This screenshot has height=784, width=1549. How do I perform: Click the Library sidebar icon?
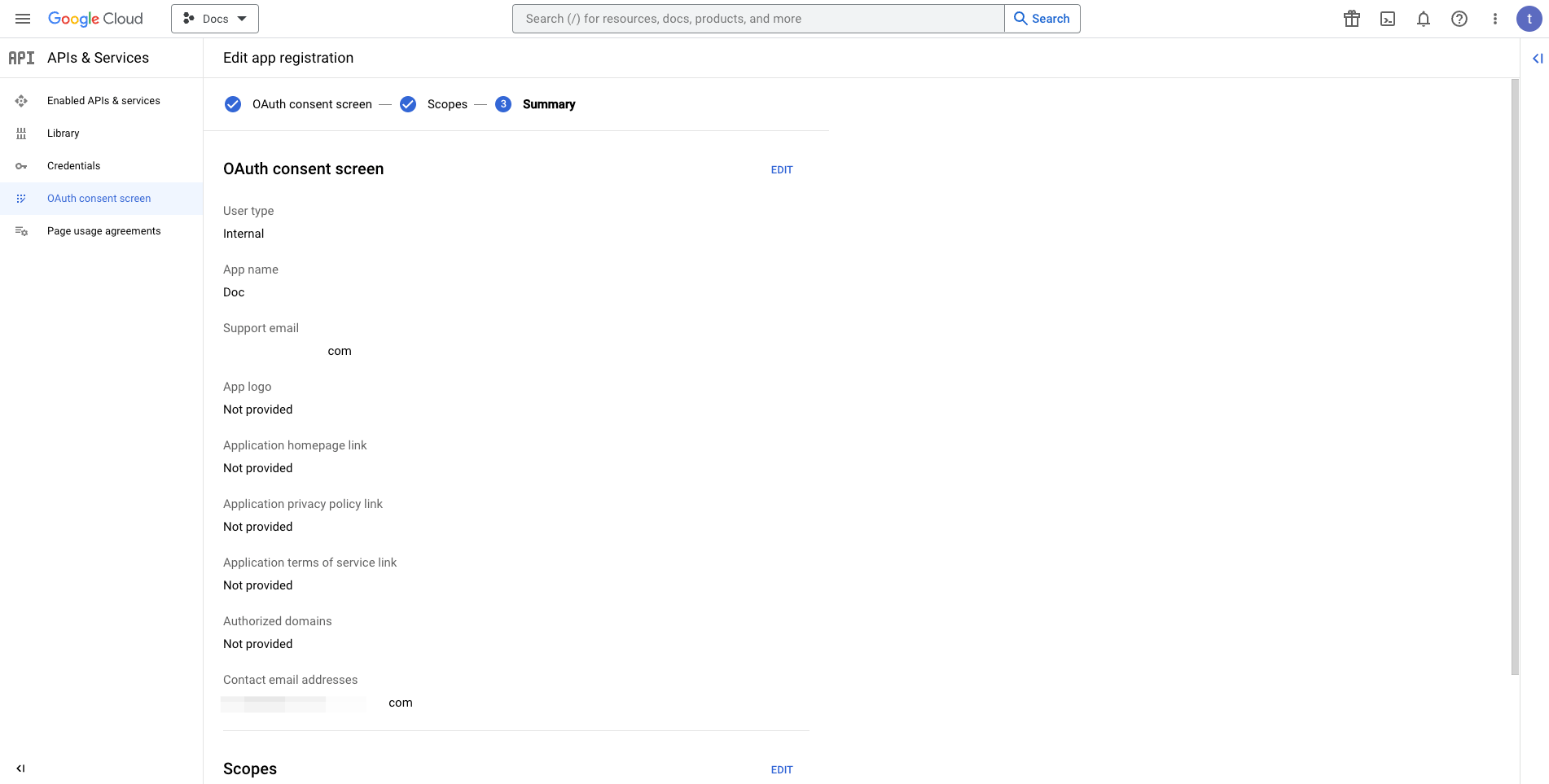pos(21,134)
